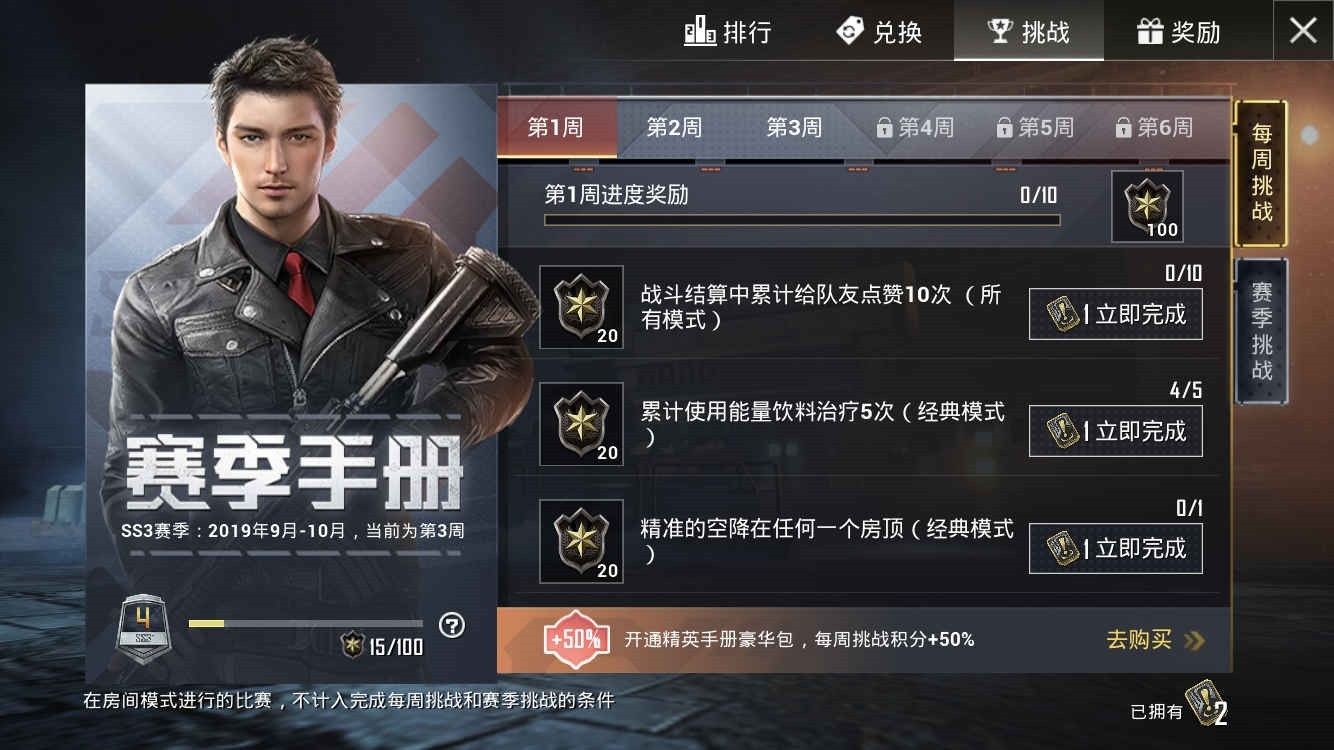Image resolution: width=1334 pixels, height=750 pixels.
Task: Tap the +50% elite pass badge icon
Action: 576,639
